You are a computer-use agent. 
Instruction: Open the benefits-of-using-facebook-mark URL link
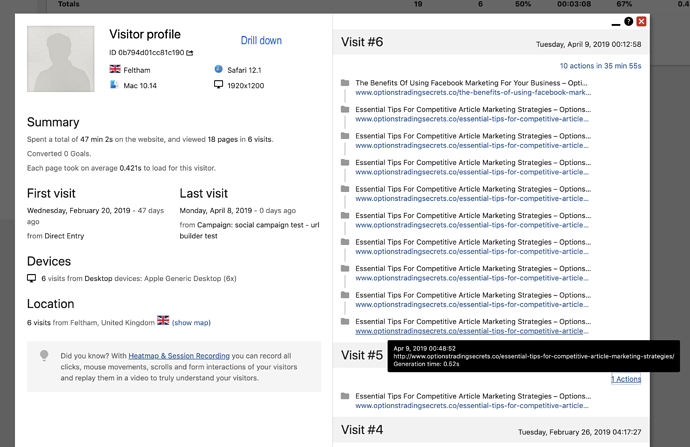(x=473, y=92)
